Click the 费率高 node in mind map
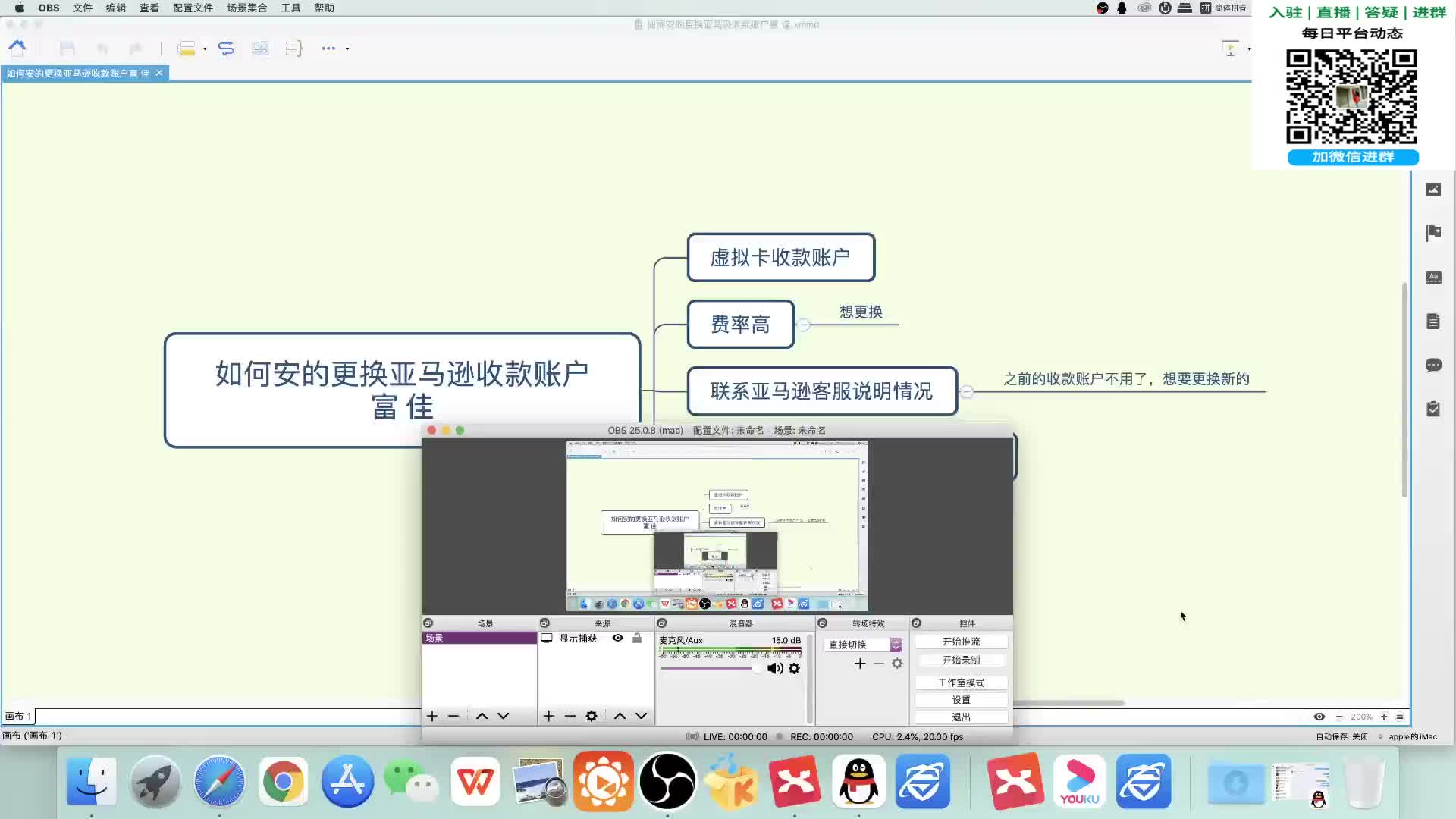Viewport: 1456px width, 819px height. (740, 324)
